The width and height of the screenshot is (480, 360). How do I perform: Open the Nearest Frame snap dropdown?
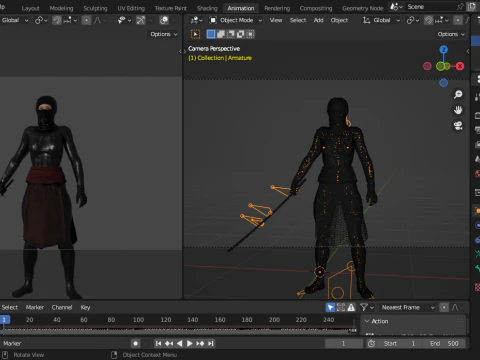[408, 307]
